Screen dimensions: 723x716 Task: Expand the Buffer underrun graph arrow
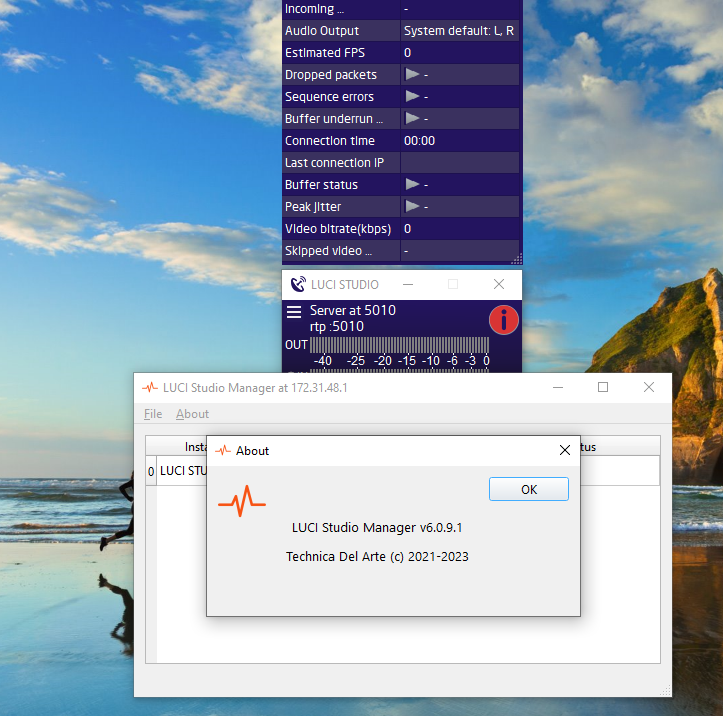[412, 118]
